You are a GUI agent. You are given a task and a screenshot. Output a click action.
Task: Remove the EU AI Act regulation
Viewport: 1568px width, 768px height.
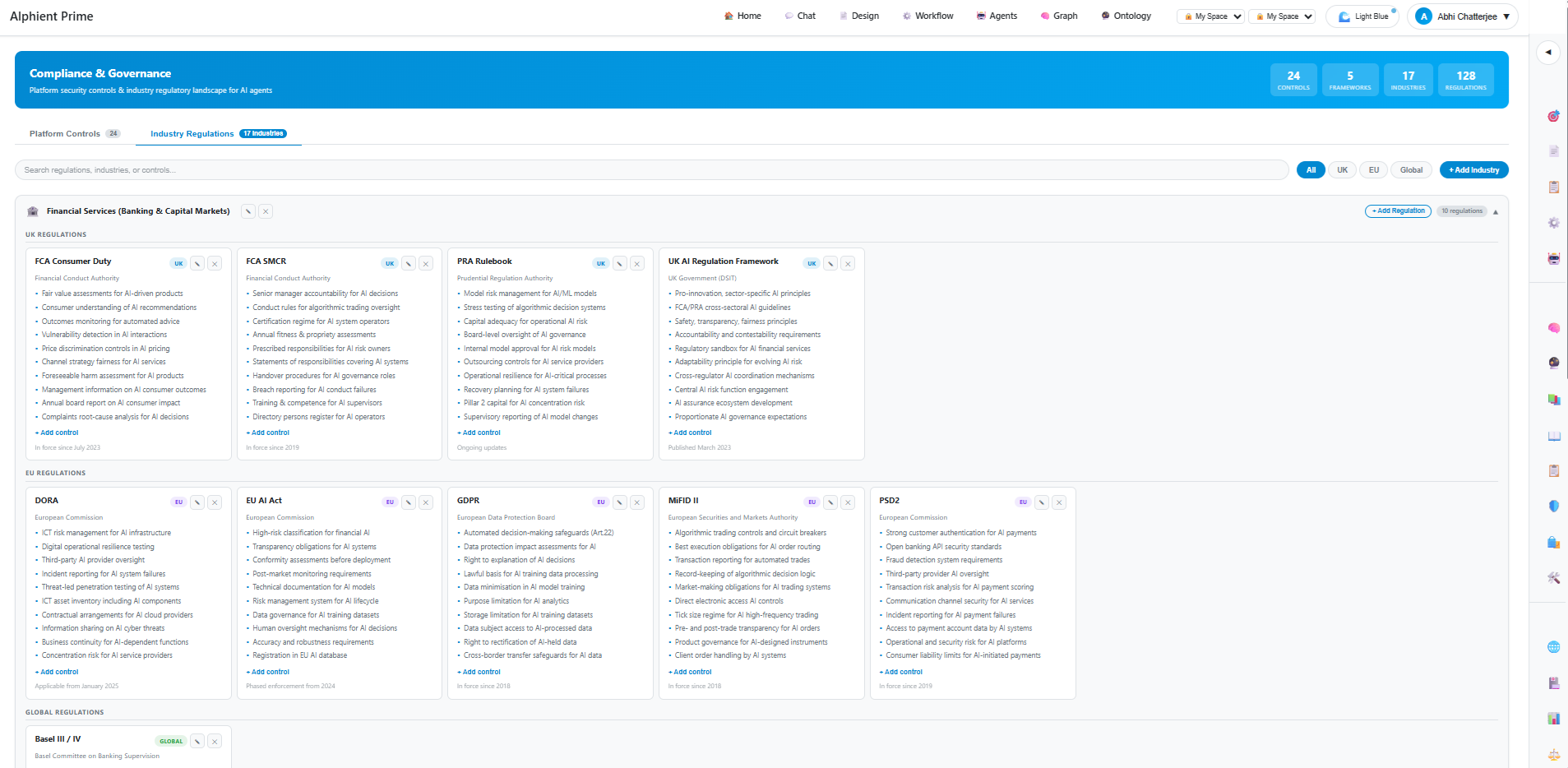coord(426,502)
